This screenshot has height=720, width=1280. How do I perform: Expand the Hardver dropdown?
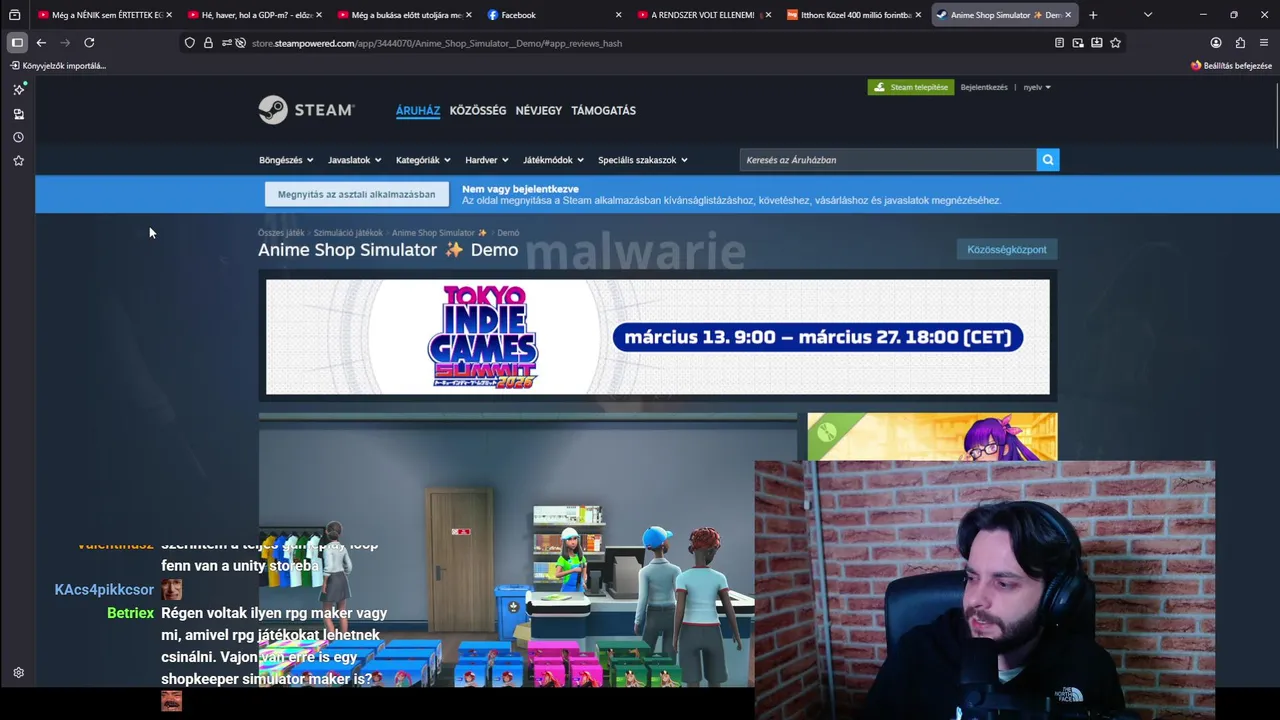point(487,160)
